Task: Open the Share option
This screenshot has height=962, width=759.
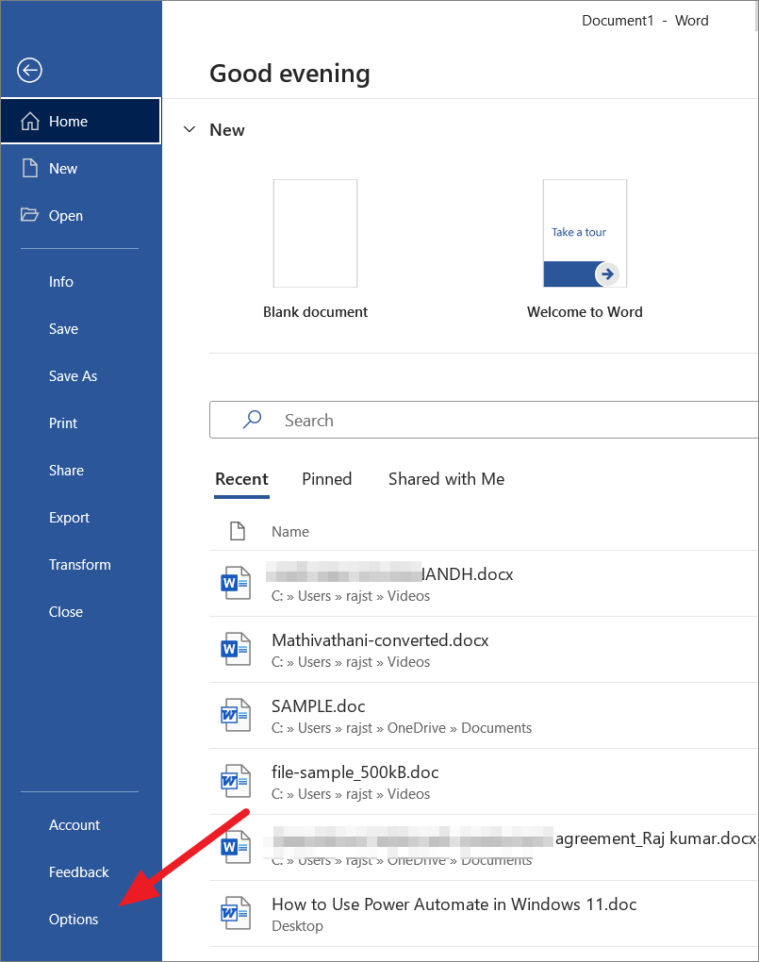Action: point(81,471)
